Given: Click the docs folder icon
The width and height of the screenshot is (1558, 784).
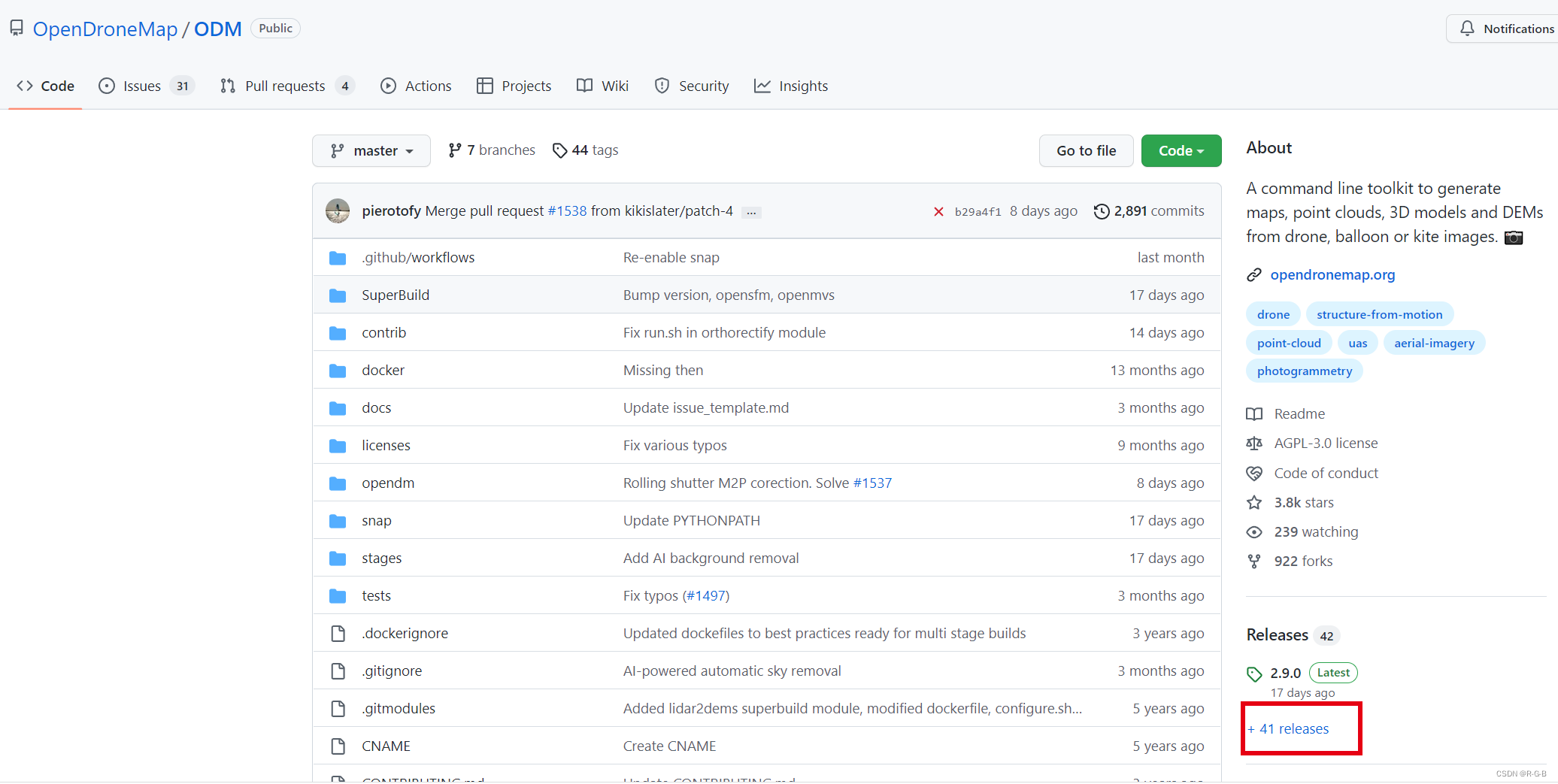Looking at the screenshot, I should pos(338,408).
